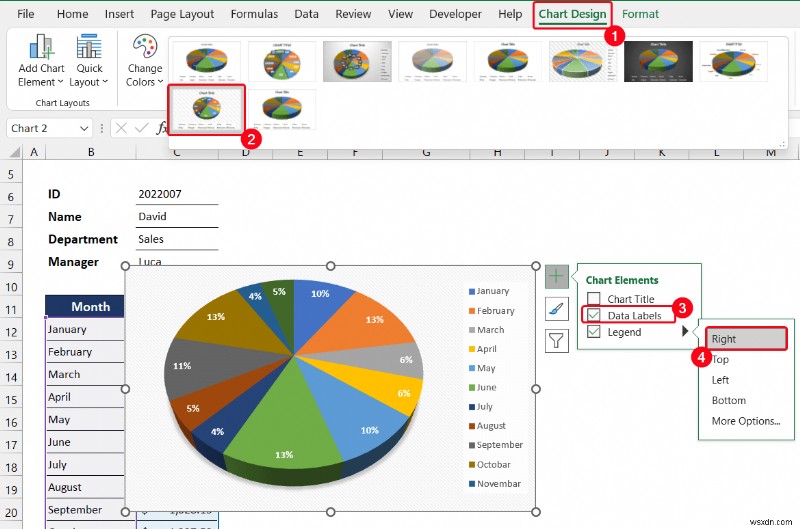Apply the second chart style thumbnail
800x529 pixels.
[x=282, y=61]
